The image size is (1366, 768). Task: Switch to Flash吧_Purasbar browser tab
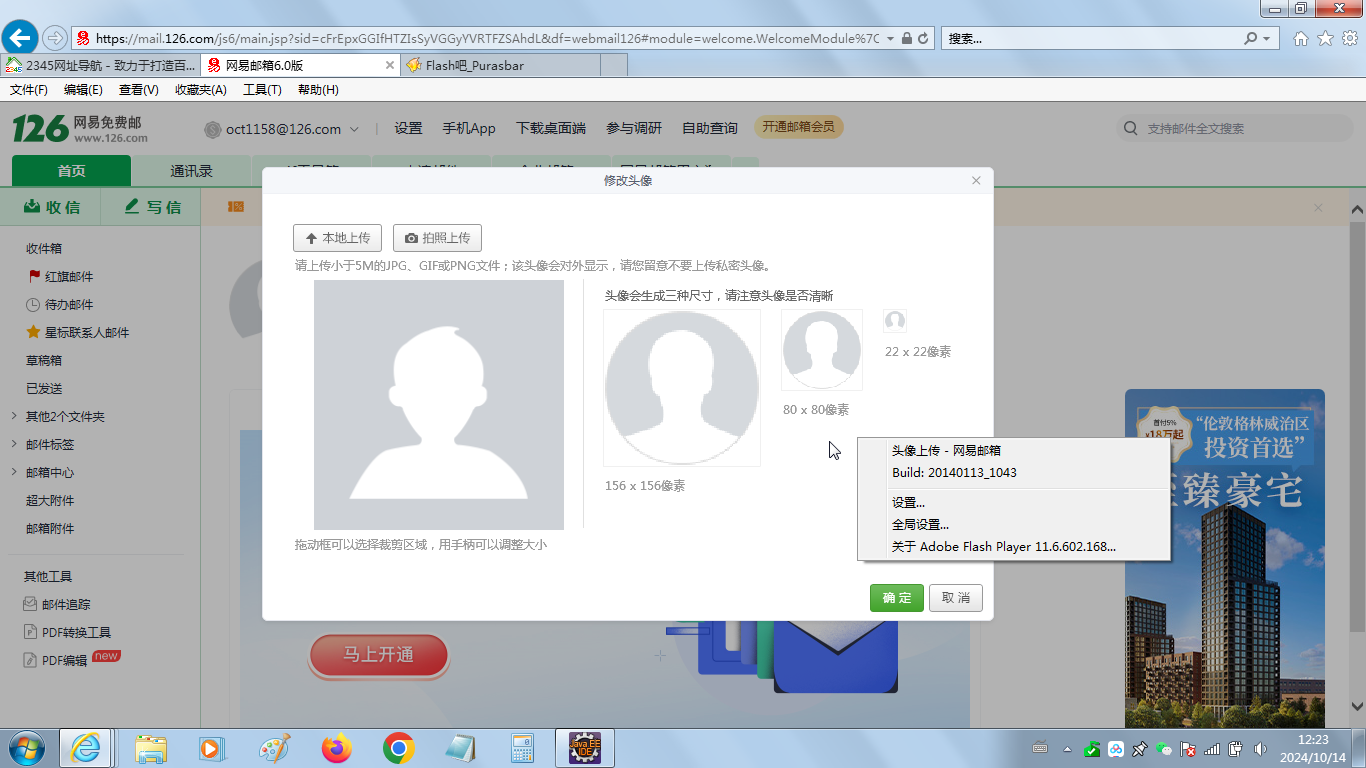pyautogui.click(x=500, y=65)
